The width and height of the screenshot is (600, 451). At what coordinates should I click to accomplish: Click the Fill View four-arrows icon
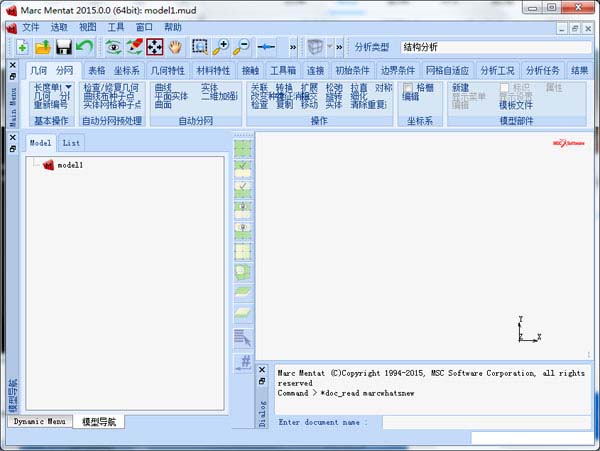point(155,47)
